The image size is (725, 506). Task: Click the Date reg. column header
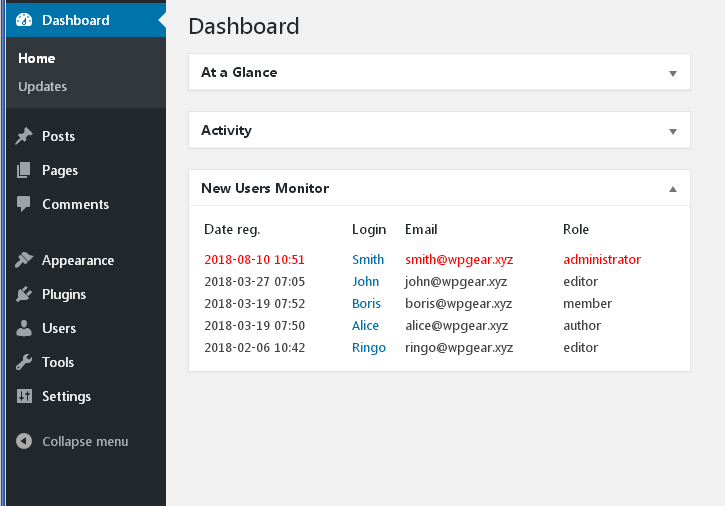[x=232, y=229]
